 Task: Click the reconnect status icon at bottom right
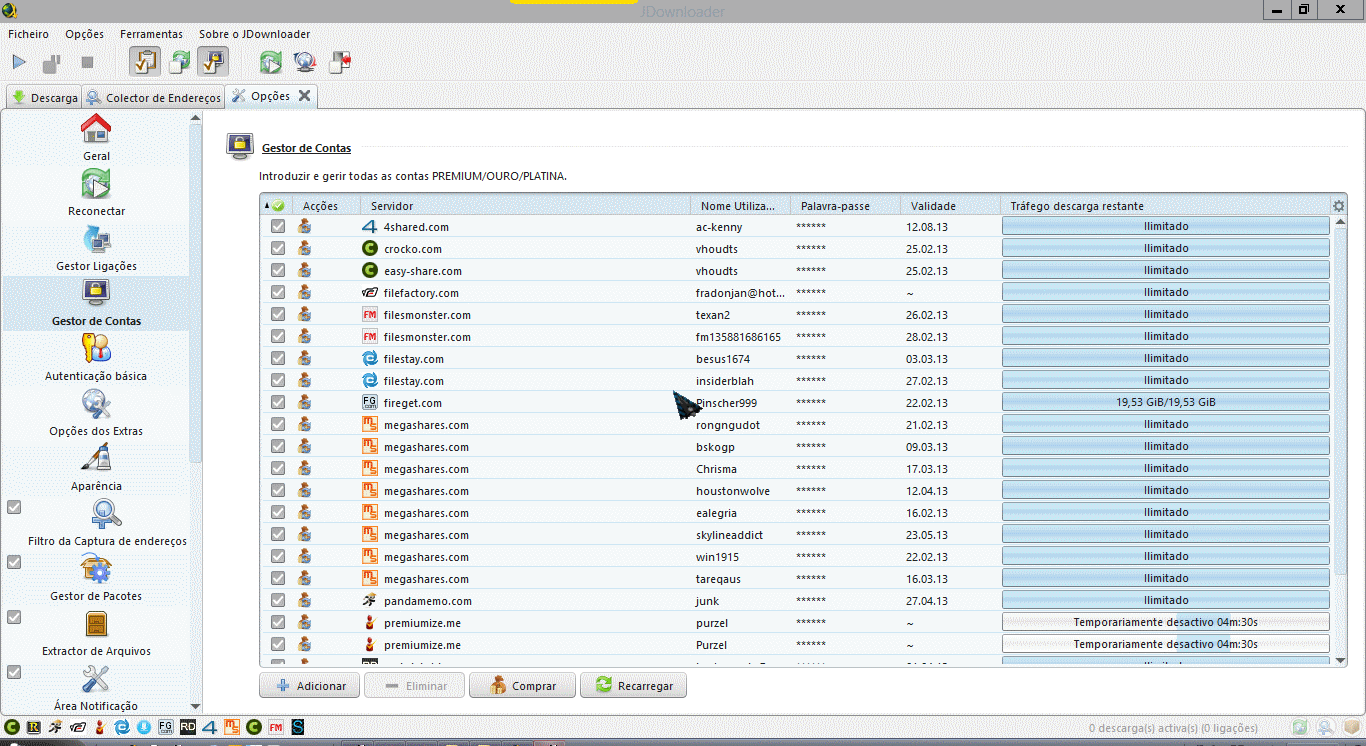1299,728
